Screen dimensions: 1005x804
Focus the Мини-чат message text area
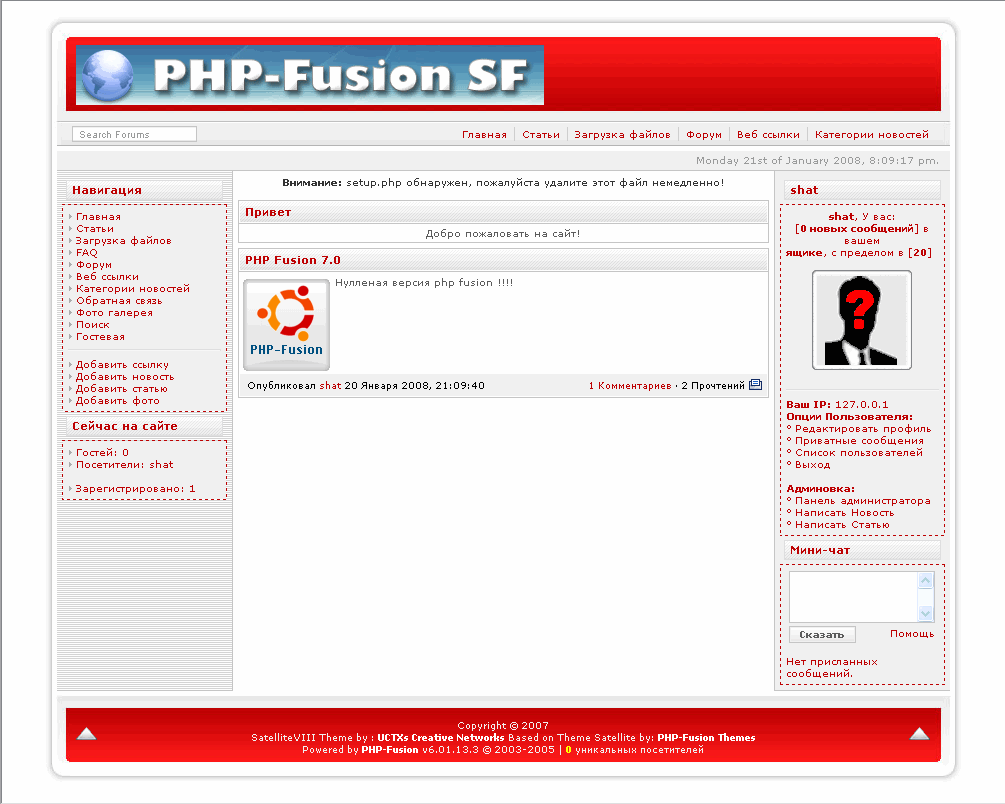click(854, 597)
